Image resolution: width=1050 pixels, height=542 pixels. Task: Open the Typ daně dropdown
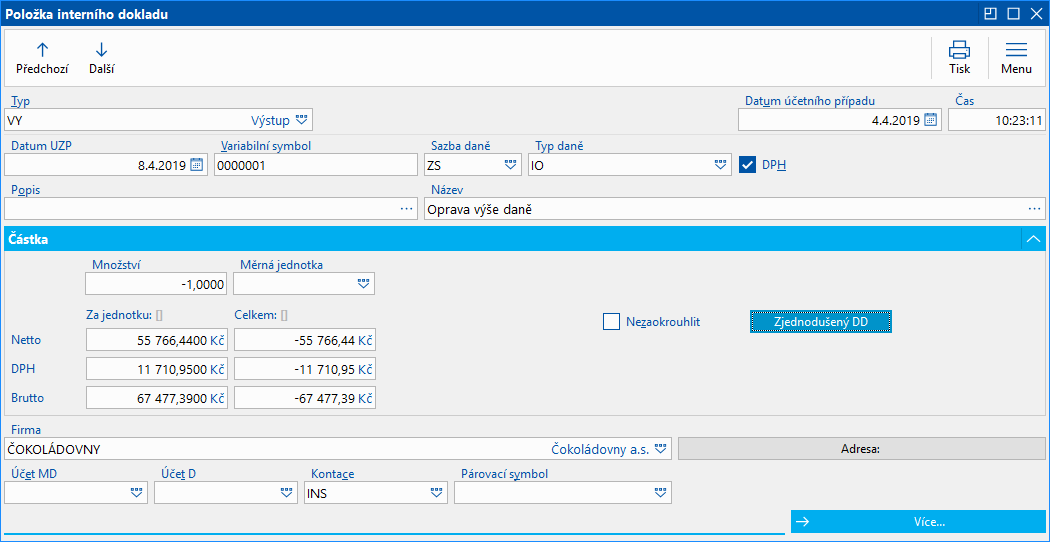pyautogui.click(x=720, y=165)
